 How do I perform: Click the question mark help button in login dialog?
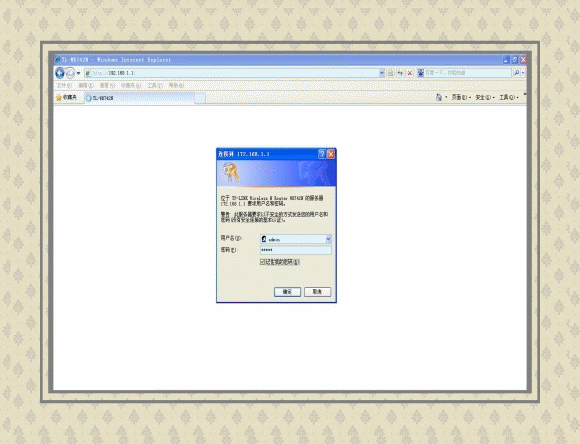322,154
